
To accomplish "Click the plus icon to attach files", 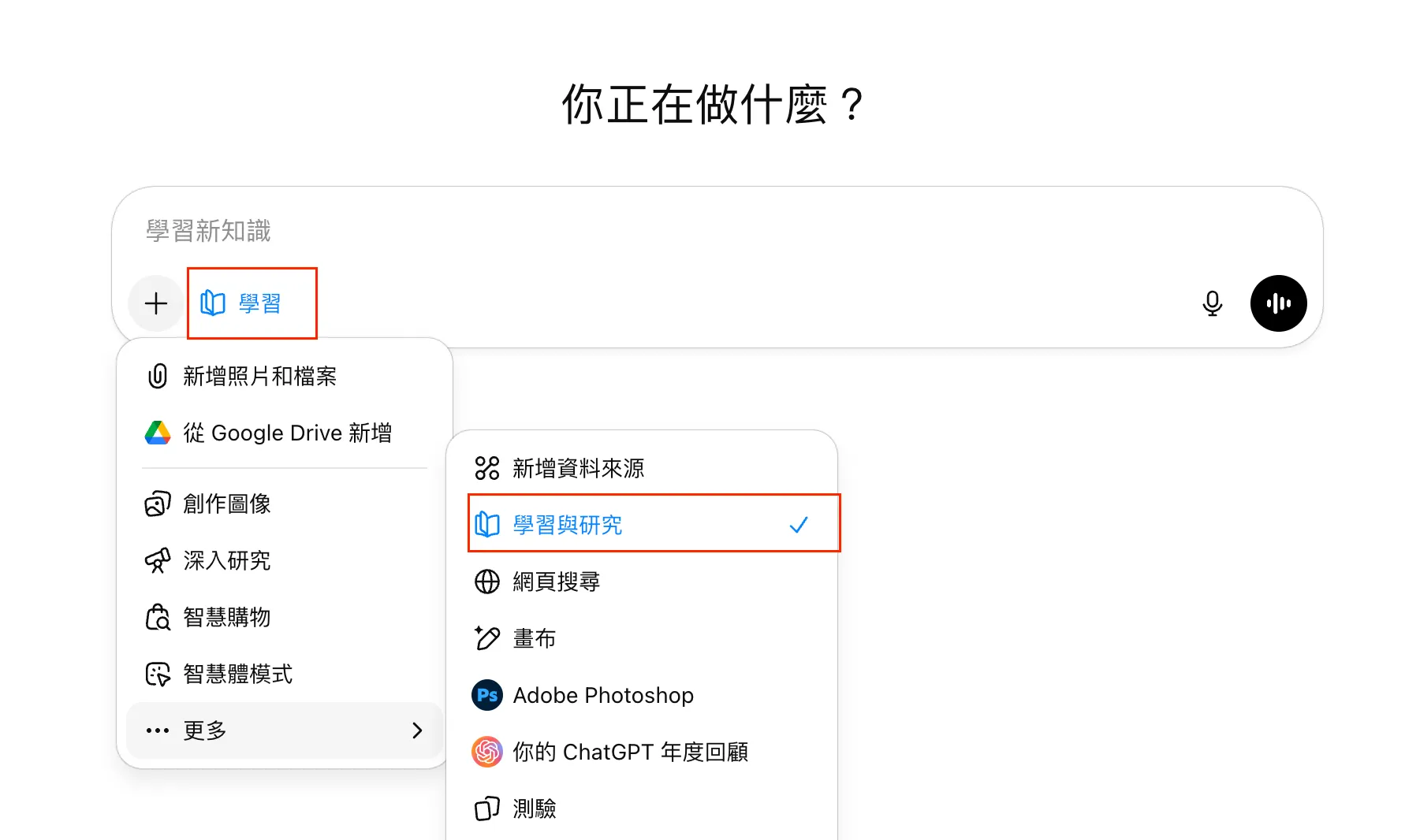I will click(155, 303).
